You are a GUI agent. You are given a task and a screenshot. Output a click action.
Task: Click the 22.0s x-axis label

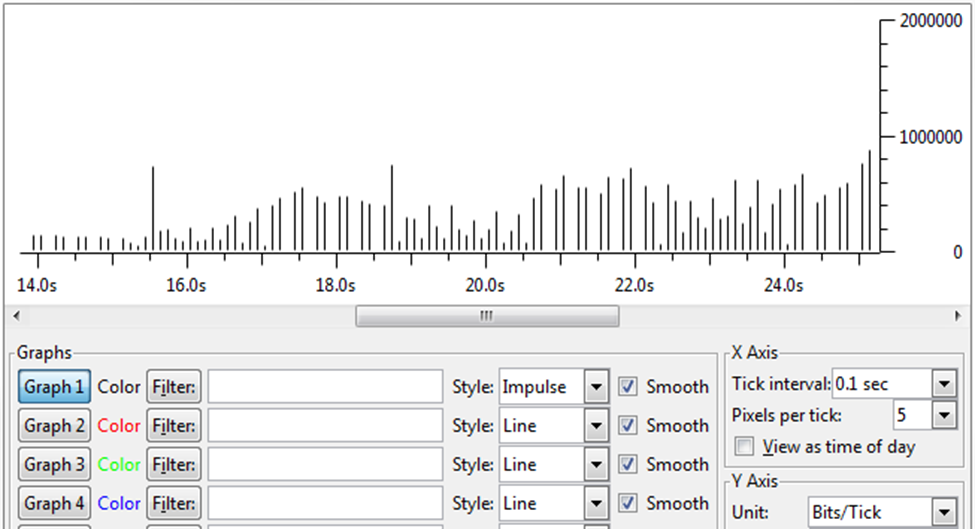(x=634, y=285)
